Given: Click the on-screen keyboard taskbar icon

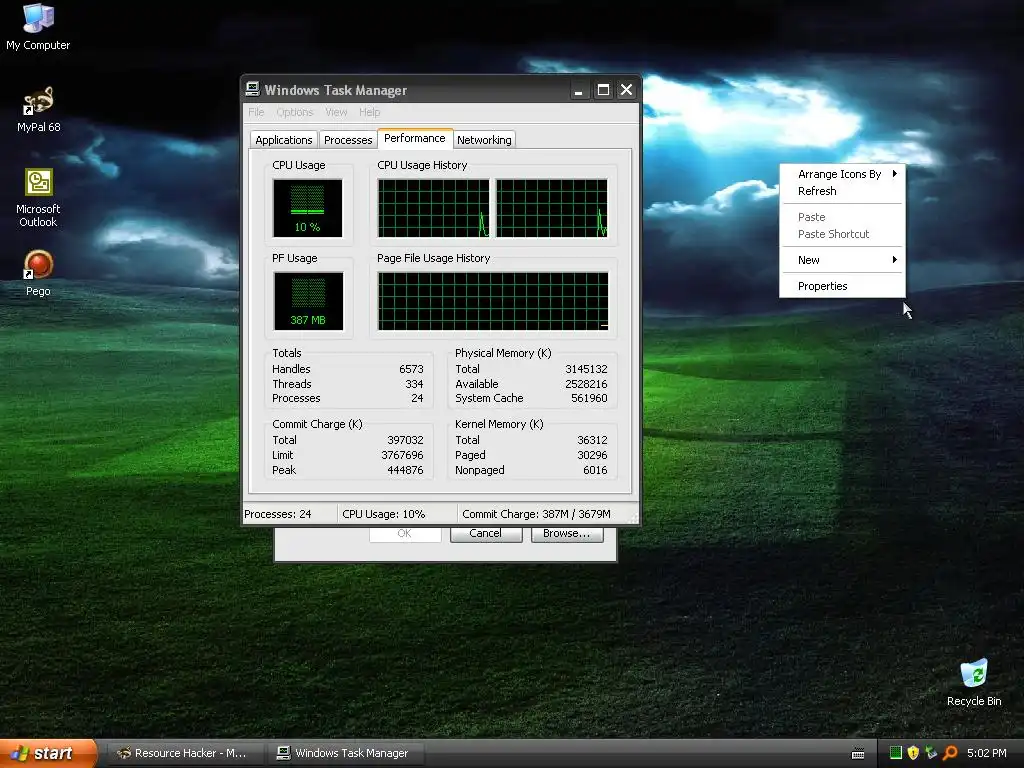Looking at the screenshot, I should (858, 754).
